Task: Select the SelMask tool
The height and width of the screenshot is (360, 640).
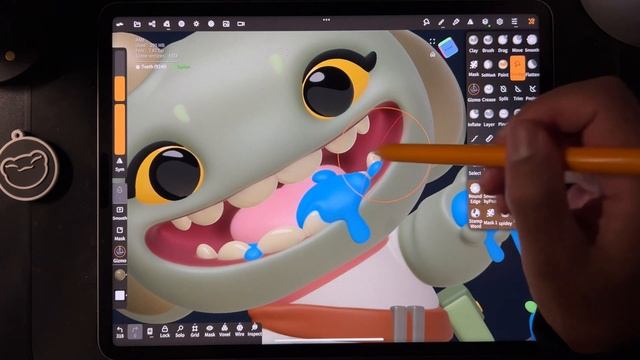Action: click(x=488, y=68)
